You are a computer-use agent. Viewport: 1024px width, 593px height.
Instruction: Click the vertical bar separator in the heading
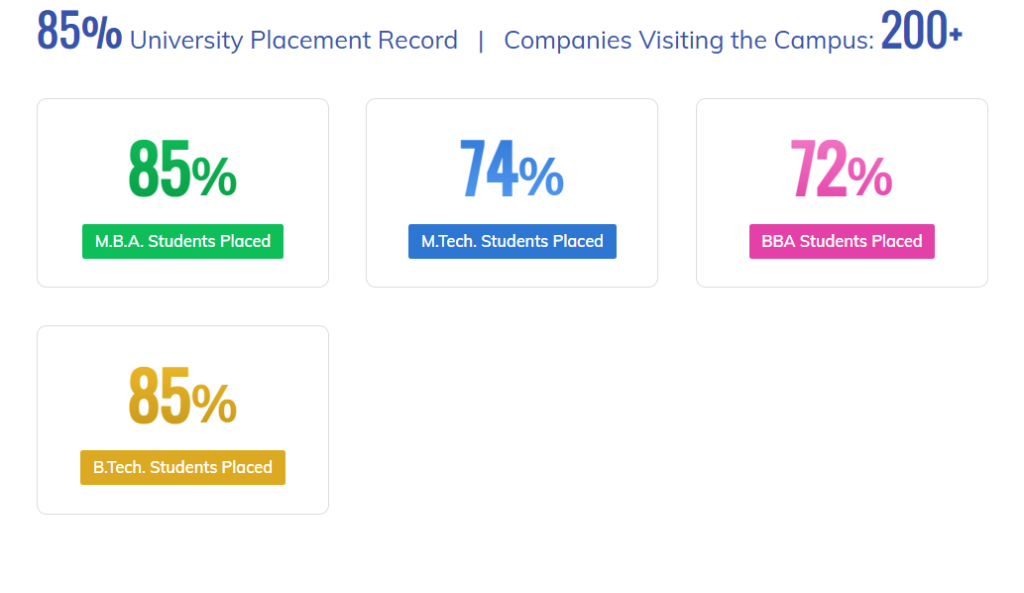(x=481, y=41)
